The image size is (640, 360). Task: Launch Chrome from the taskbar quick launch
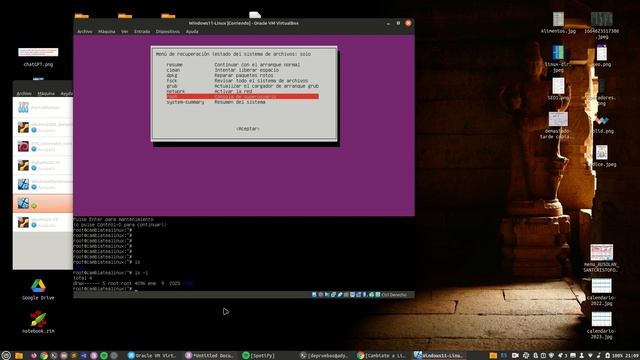[44, 356]
